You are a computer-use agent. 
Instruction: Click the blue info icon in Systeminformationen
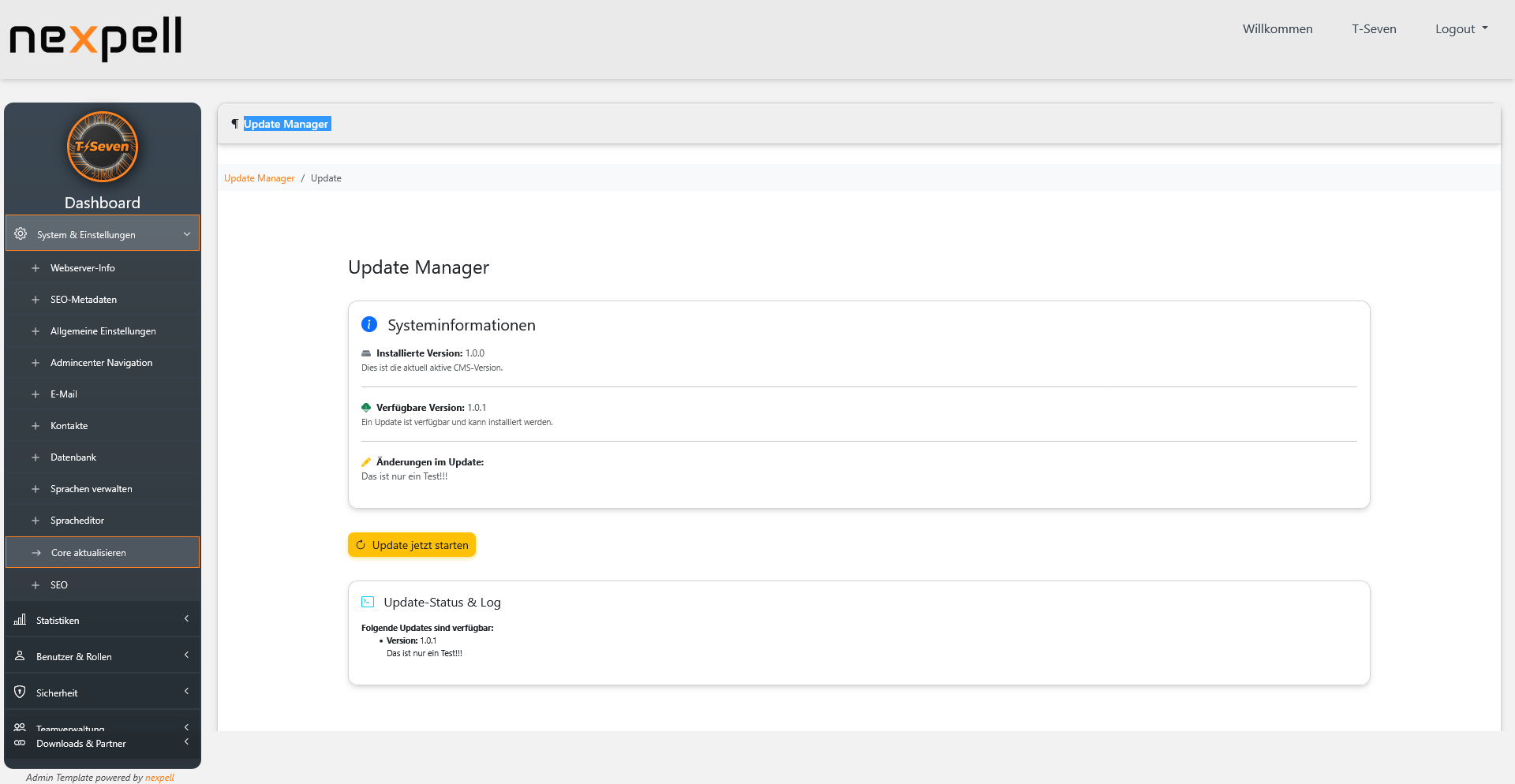click(x=368, y=324)
